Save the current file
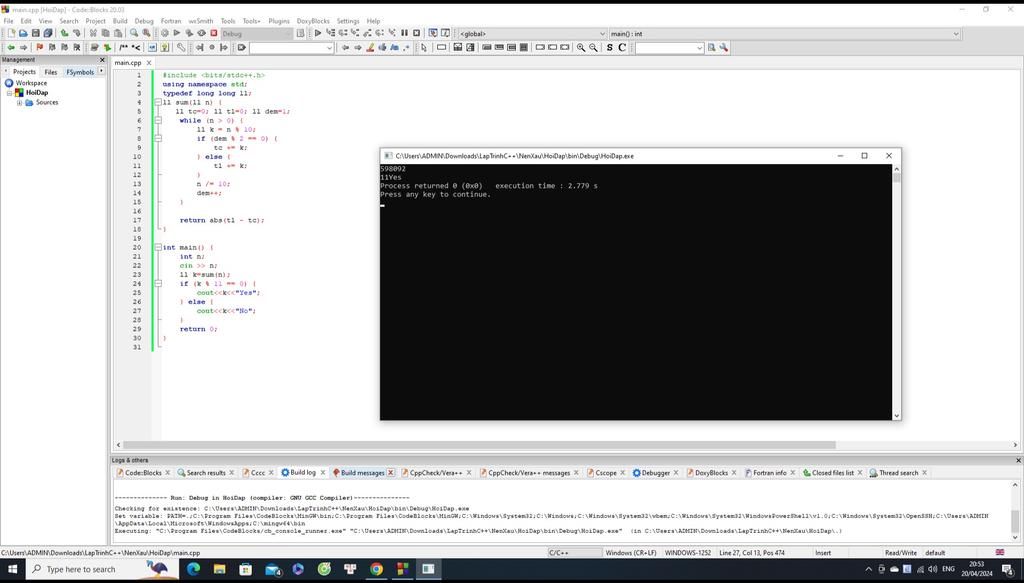 tap(35, 33)
